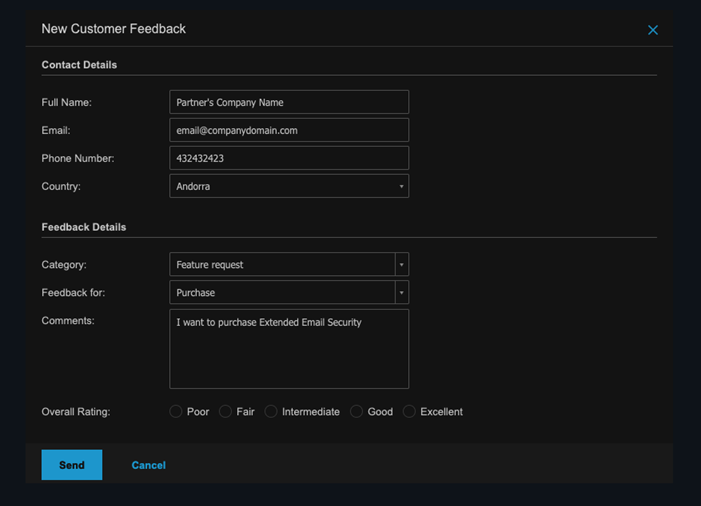Click the 'Purchase' value in Feedback for field
Viewport: 701px width, 506px height.
coord(196,293)
